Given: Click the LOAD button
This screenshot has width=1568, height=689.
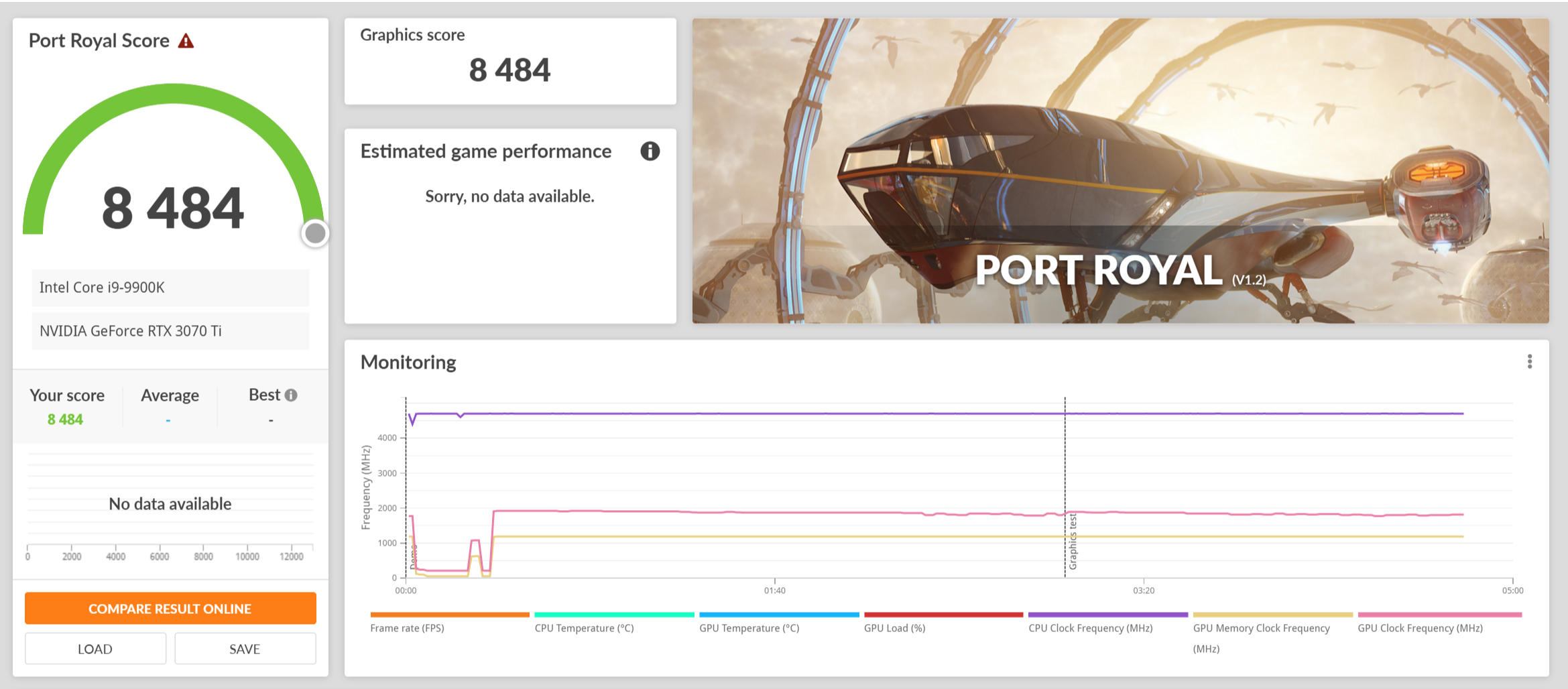Looking at the screenshot, I should point(95,649).
